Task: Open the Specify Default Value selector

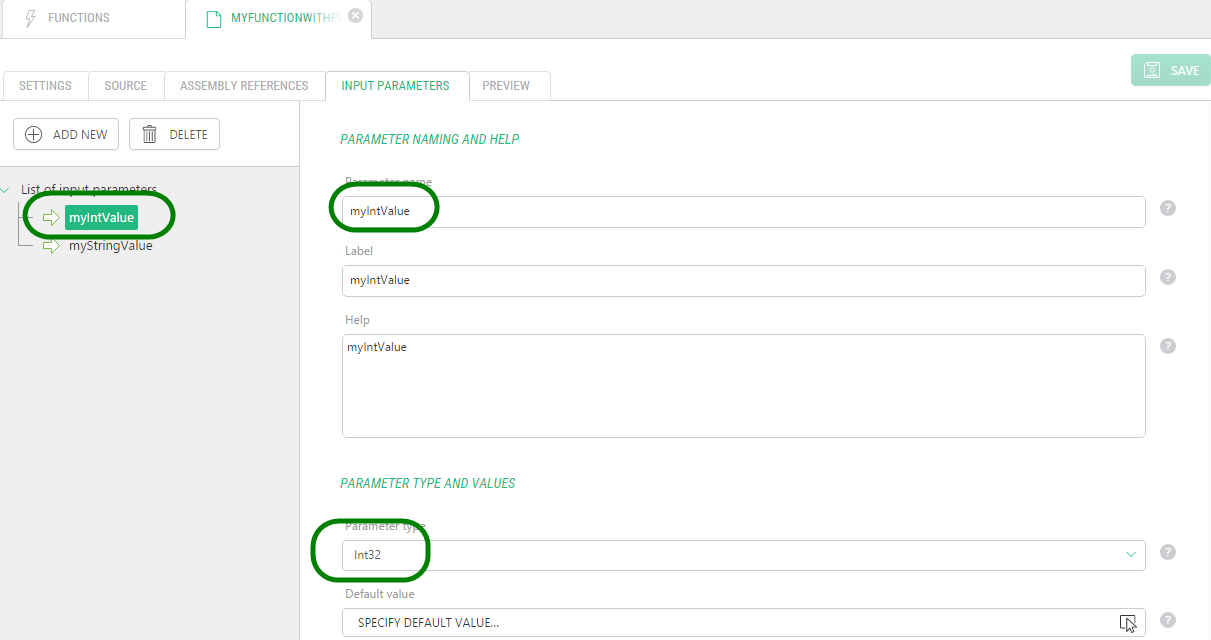Action: coord(742,623)
